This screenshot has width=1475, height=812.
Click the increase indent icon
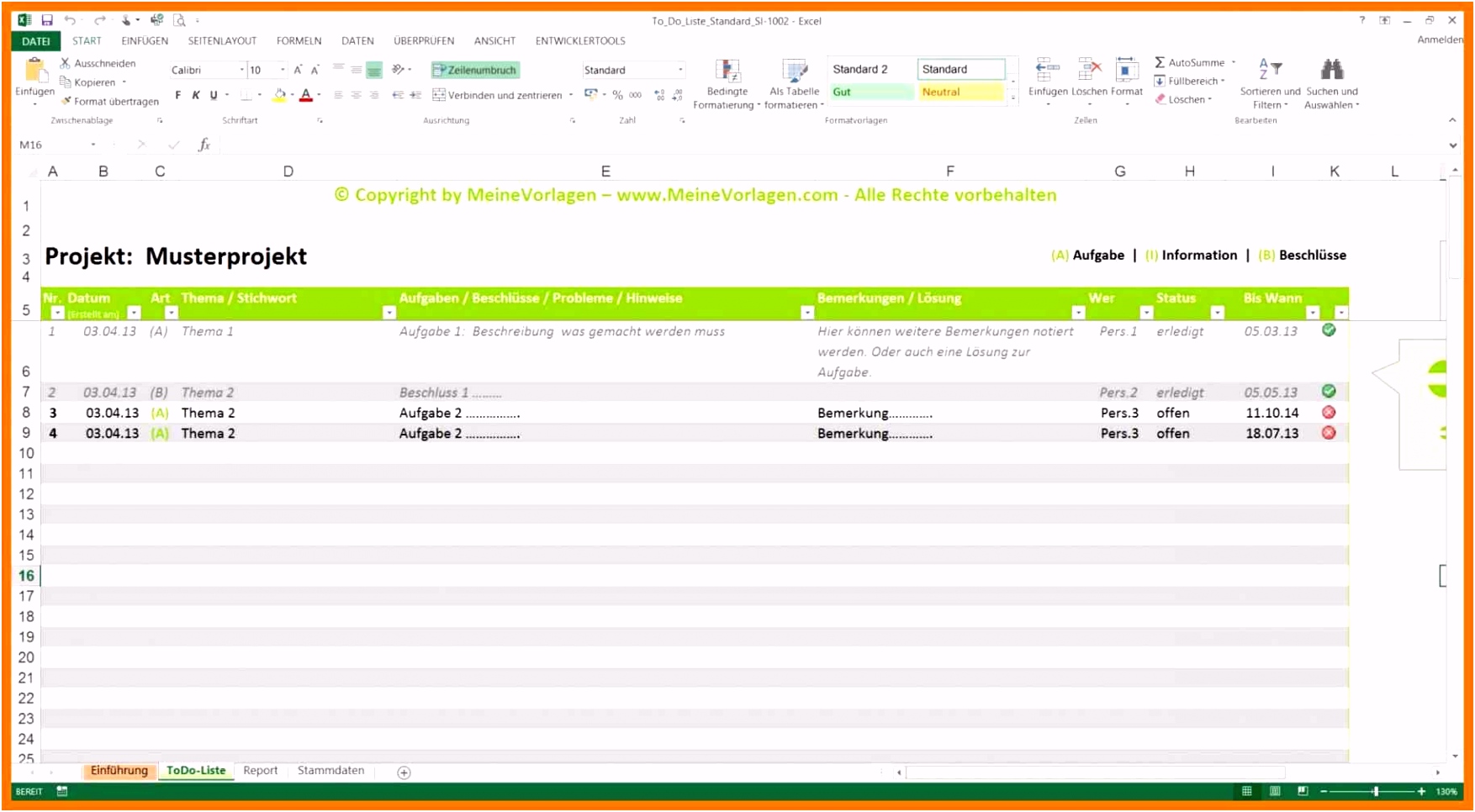(415, 95)
